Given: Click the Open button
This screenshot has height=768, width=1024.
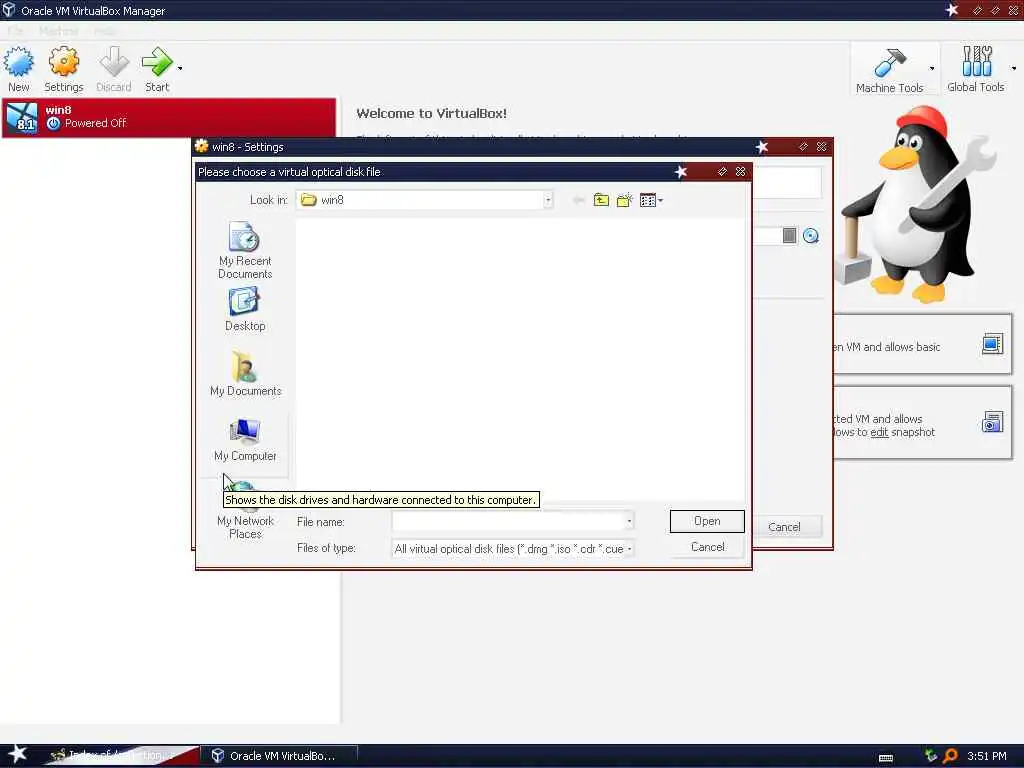Looking at the screenshot, I should (707, 521).
